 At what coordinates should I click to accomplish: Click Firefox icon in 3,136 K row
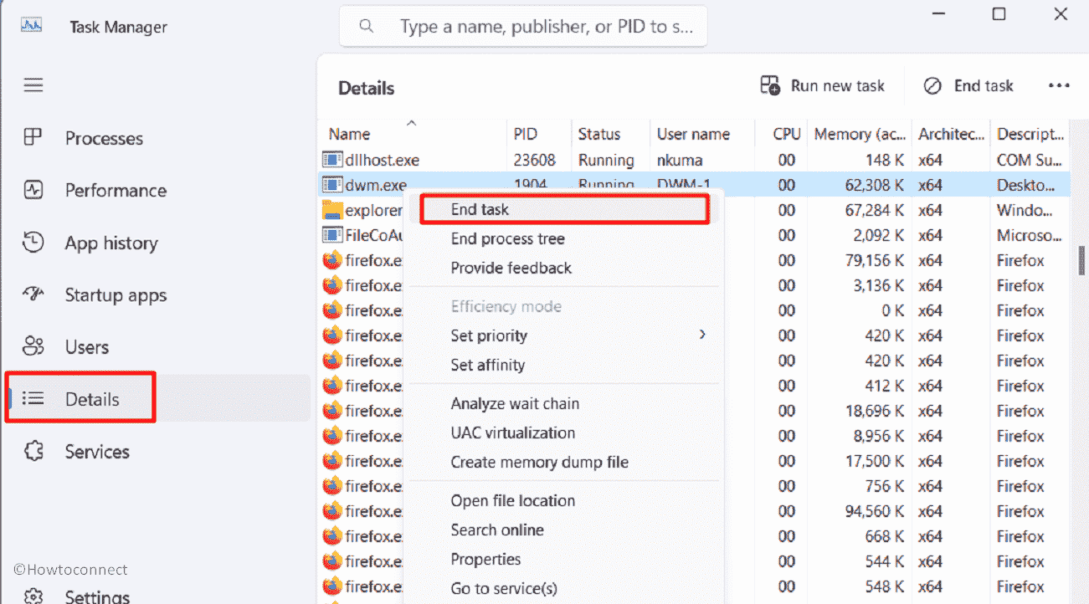point(332,285)
